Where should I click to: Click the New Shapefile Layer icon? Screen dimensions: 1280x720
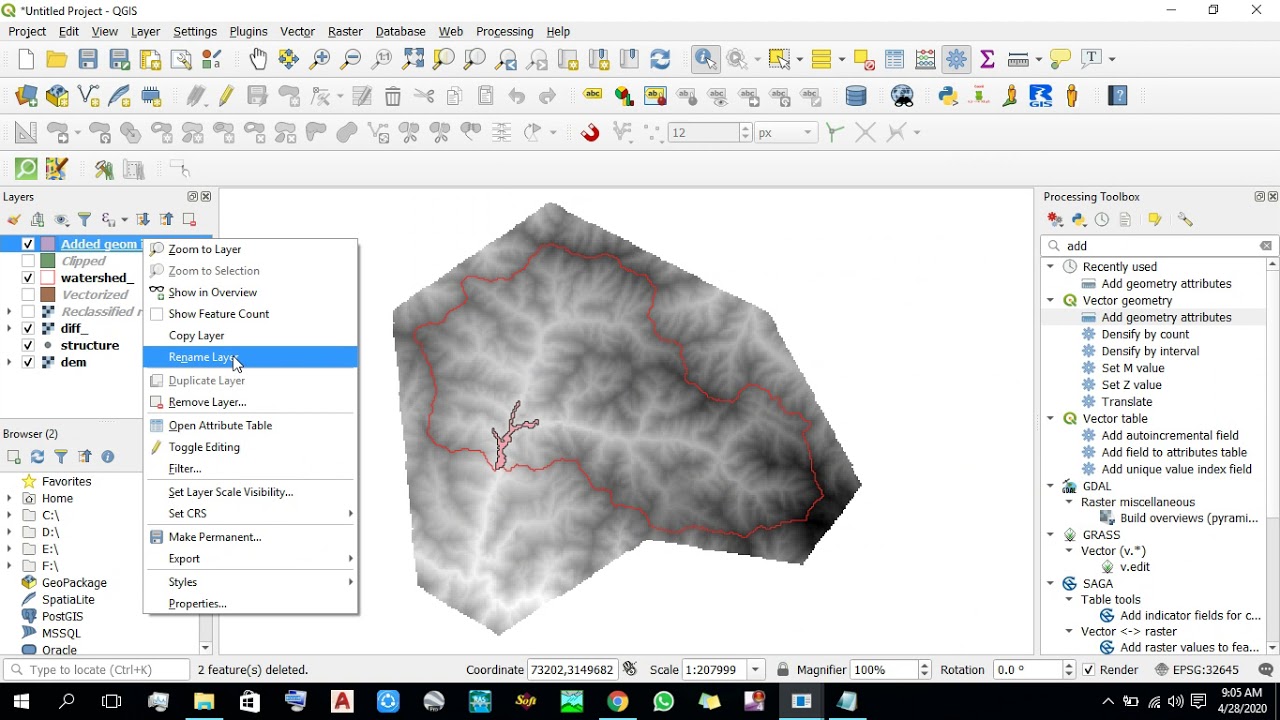(x=88, y=96)
